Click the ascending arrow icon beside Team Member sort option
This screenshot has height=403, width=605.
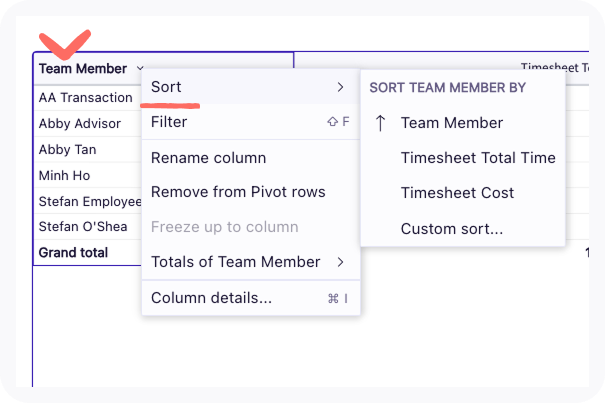point(380,123)
